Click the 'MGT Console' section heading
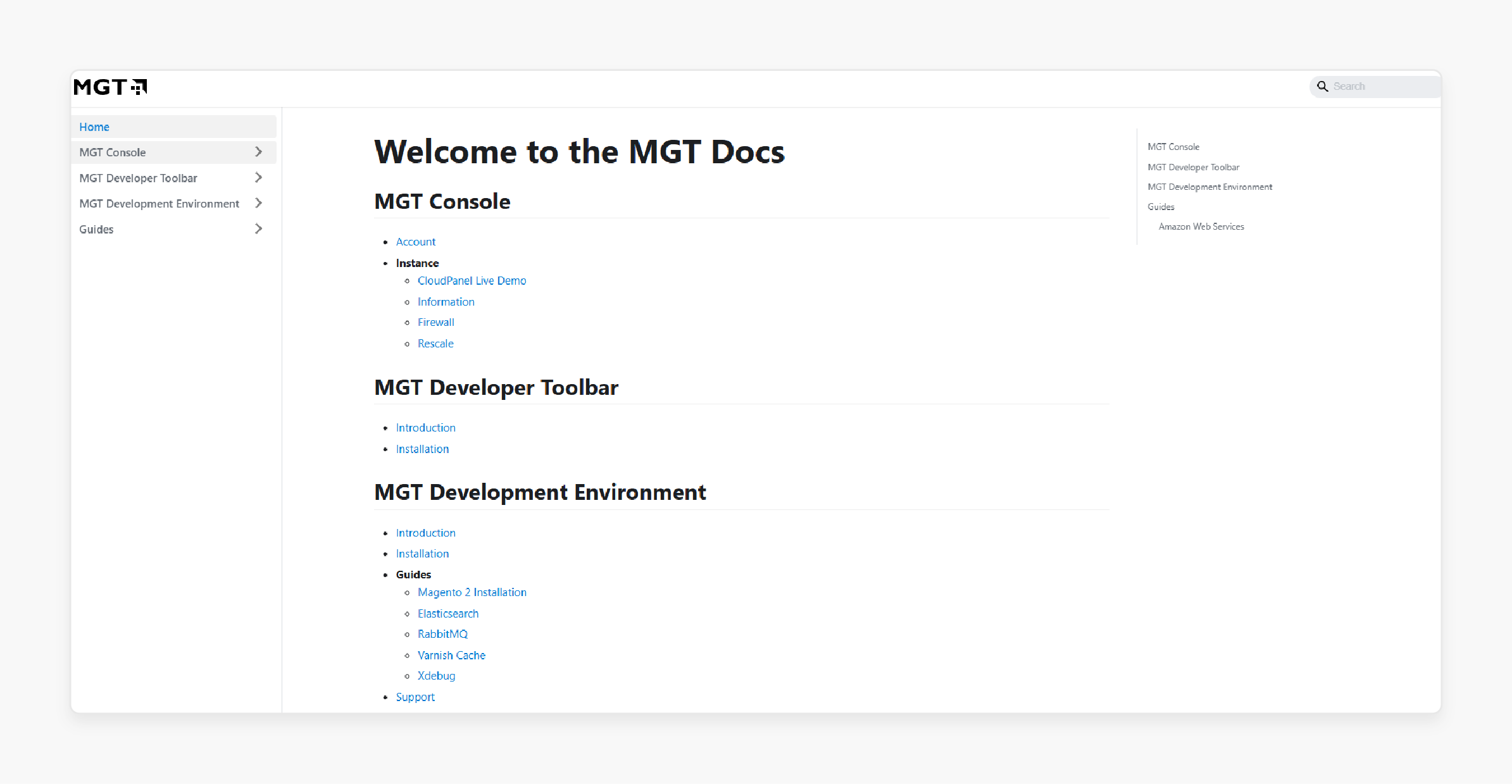The height and width of the screenshot is (784, 1512). click(x=442, y=201)
